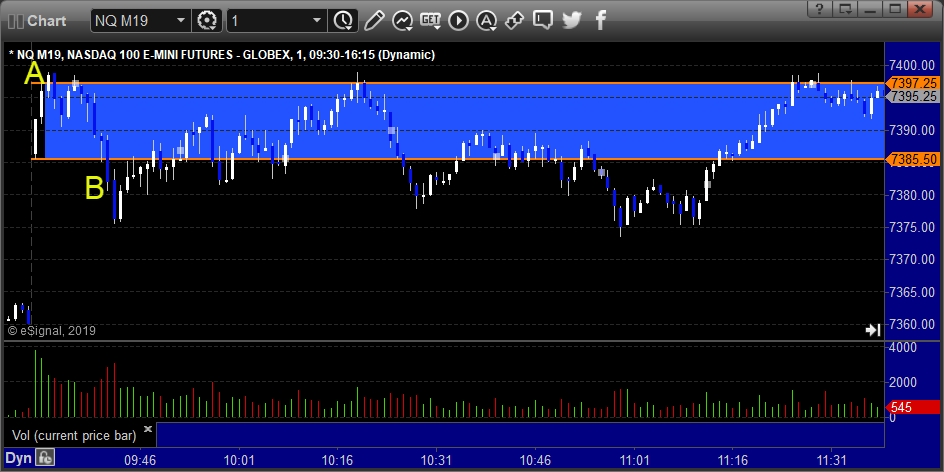
Task: Click the 2000 volume axis label
Action: (902, 382)
